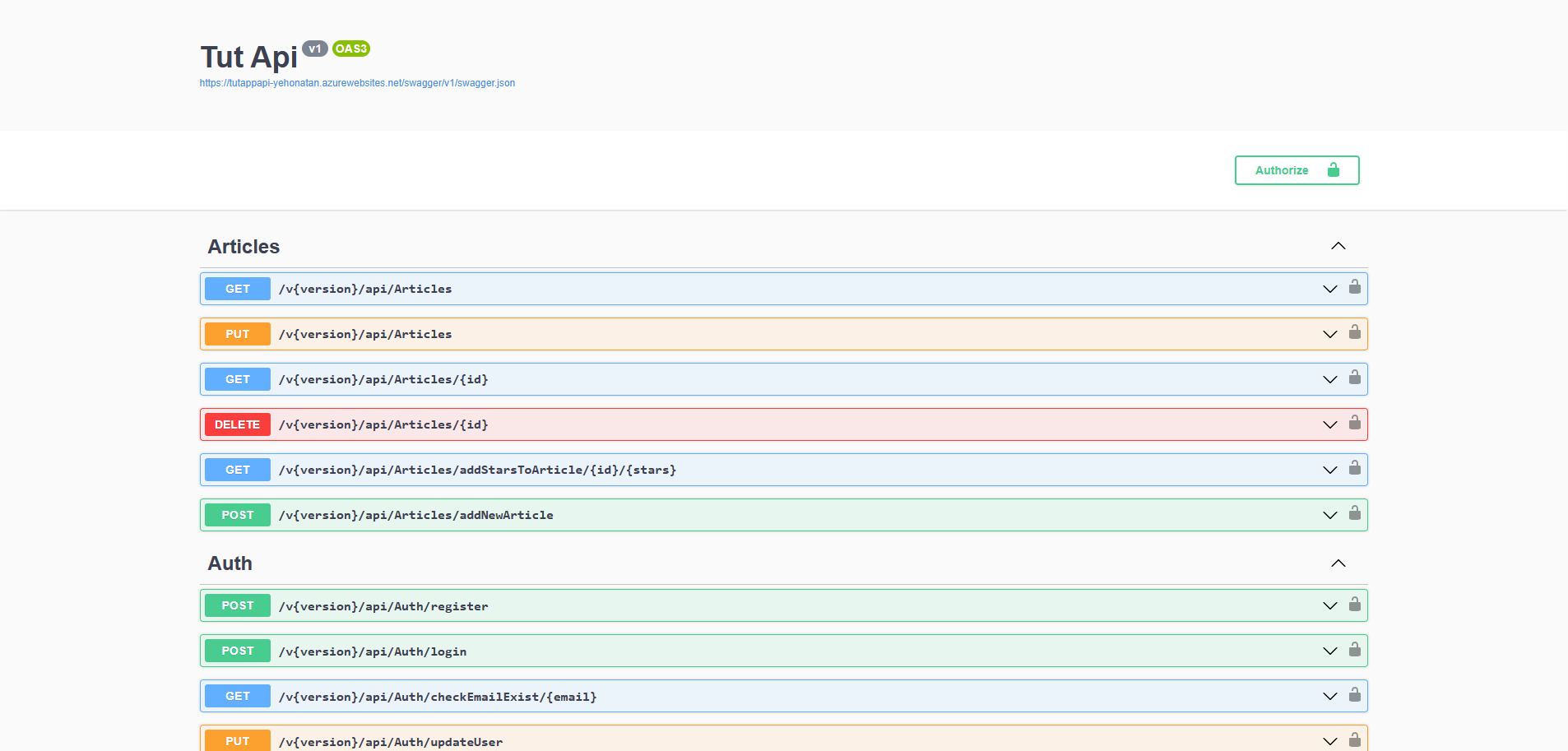The image size is (1568, 751).
Task: Click the Auth section heading
Action: click(x=230, y=563)
